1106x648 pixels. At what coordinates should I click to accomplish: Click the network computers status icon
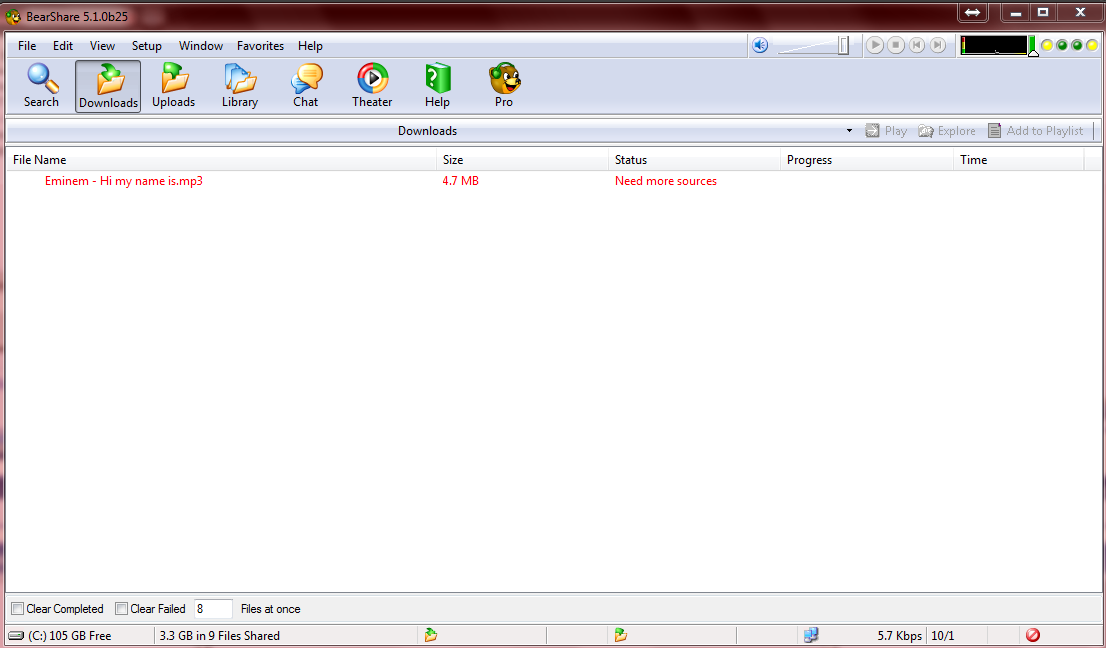tap(811, 635)
